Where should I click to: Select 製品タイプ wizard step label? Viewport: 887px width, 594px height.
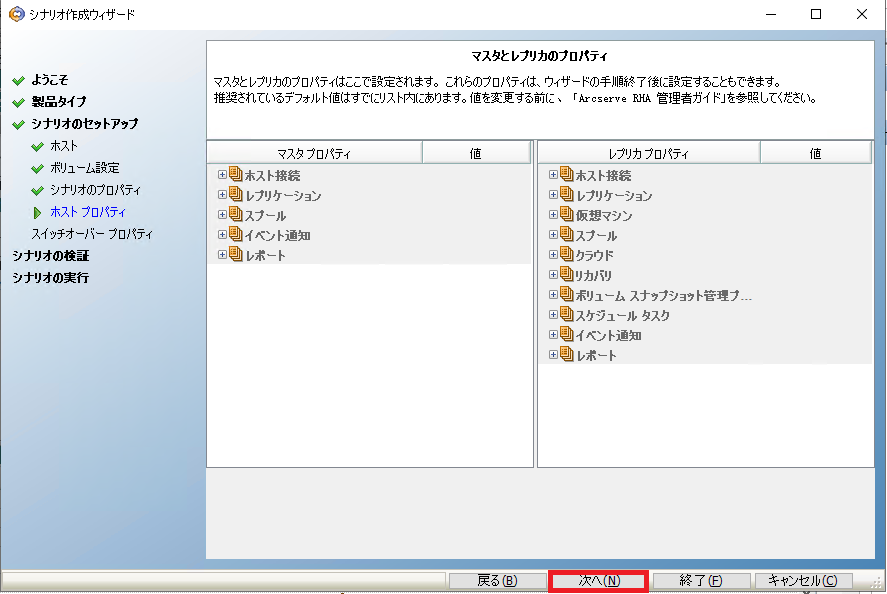pyautogui.click(x=59, y=102)
